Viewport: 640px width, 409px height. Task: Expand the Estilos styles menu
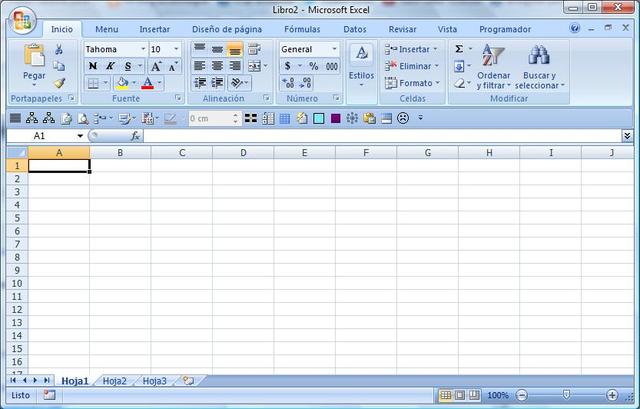(361, 67)
